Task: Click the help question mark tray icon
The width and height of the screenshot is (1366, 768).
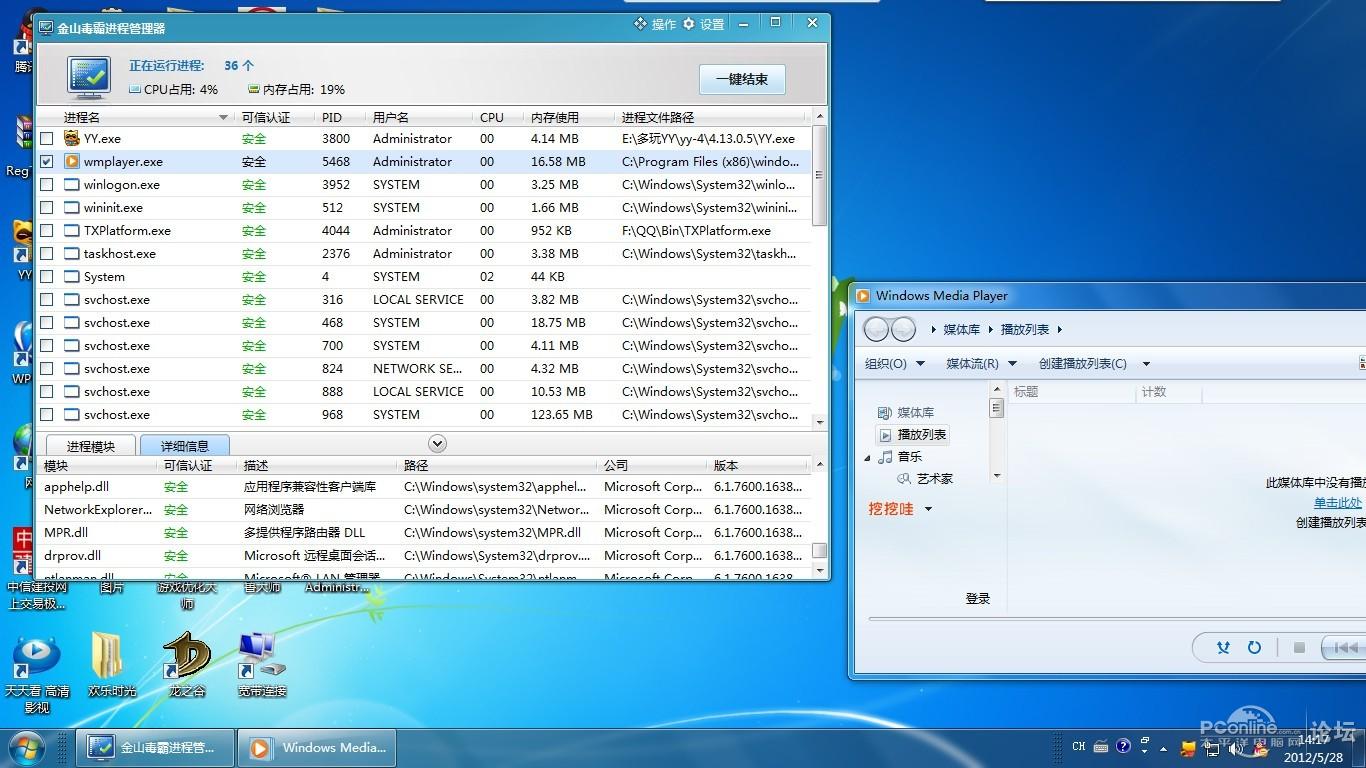Action: click(x=1123, y=746)
